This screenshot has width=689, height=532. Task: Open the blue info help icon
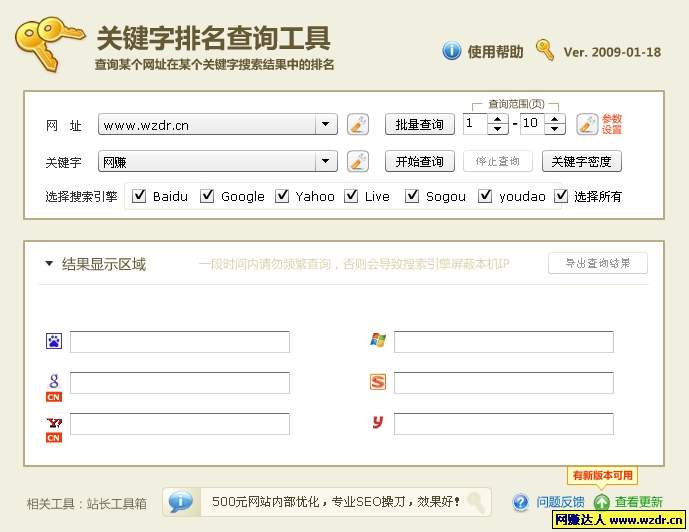[x=451, y=51]
